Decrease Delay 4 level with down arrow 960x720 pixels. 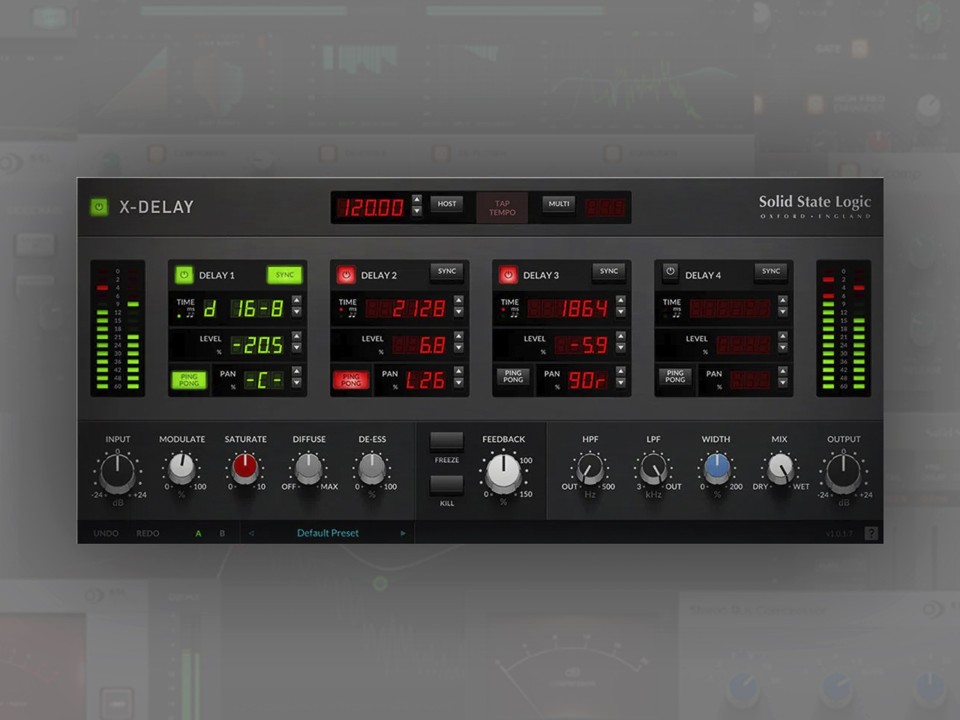click(x=782, y=348)
